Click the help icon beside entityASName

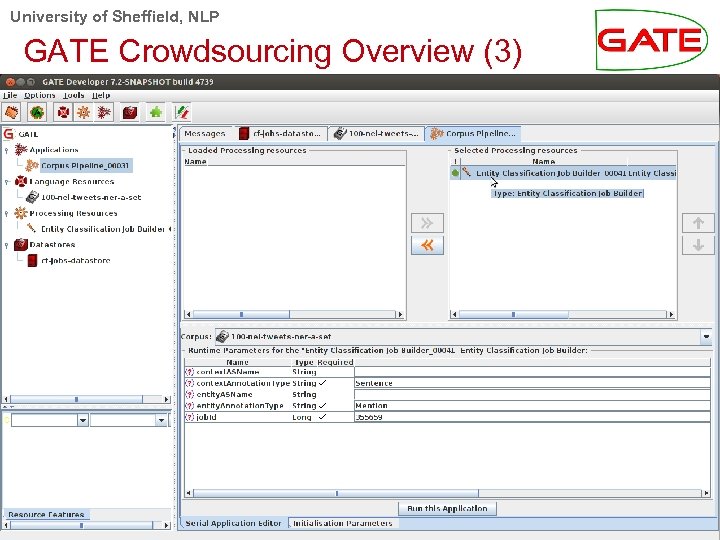pyautogui.click(x=189, y=394)
